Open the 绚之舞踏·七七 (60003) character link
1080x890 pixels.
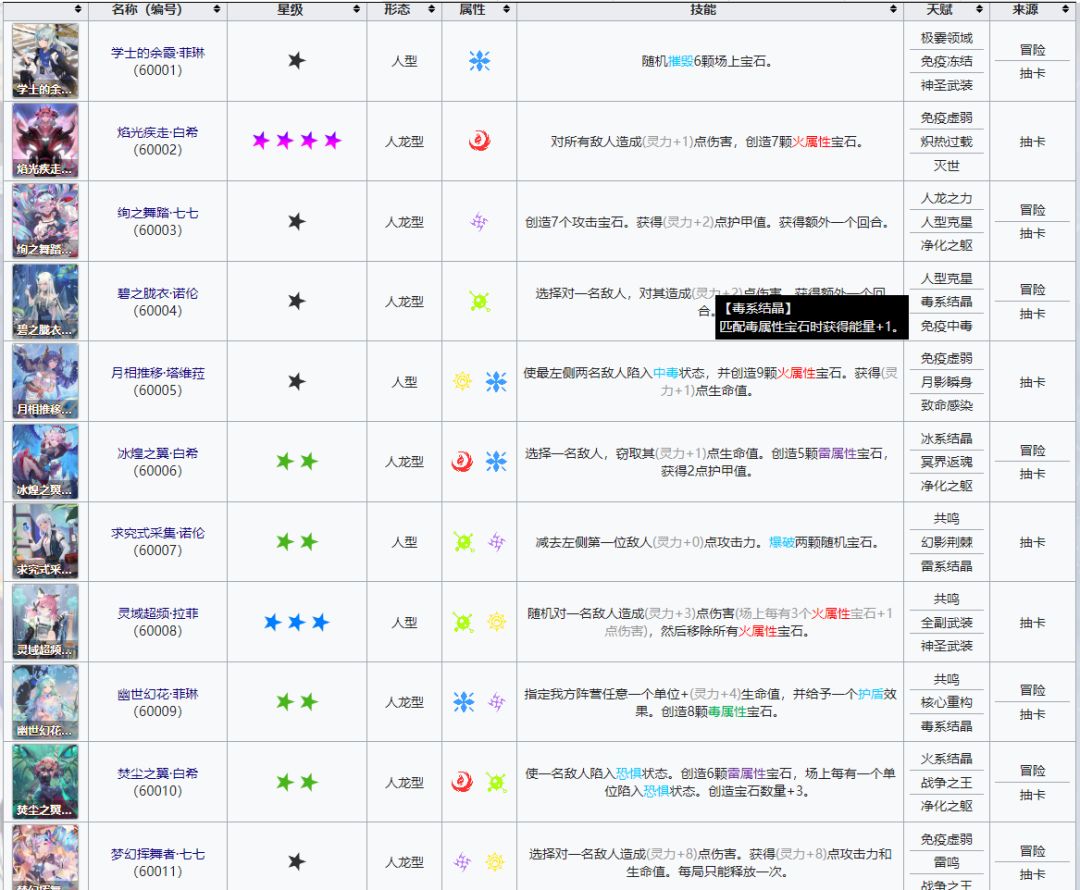coord(158,213)
